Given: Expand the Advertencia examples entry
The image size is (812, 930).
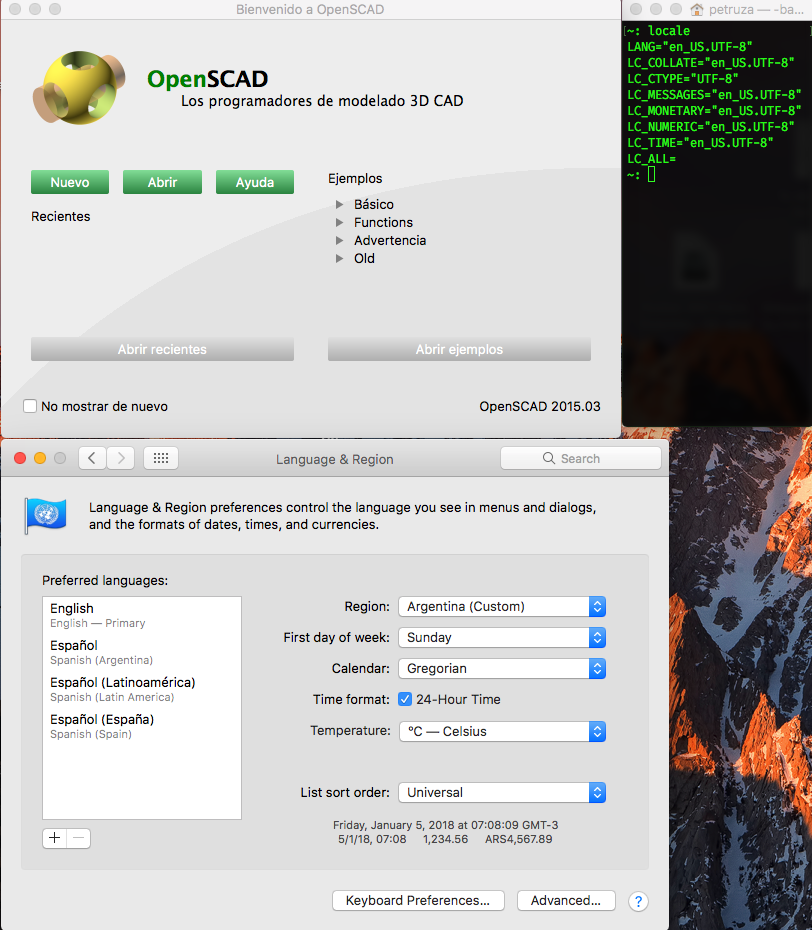Looking at the screenshot, I should (x=340, y=240).
